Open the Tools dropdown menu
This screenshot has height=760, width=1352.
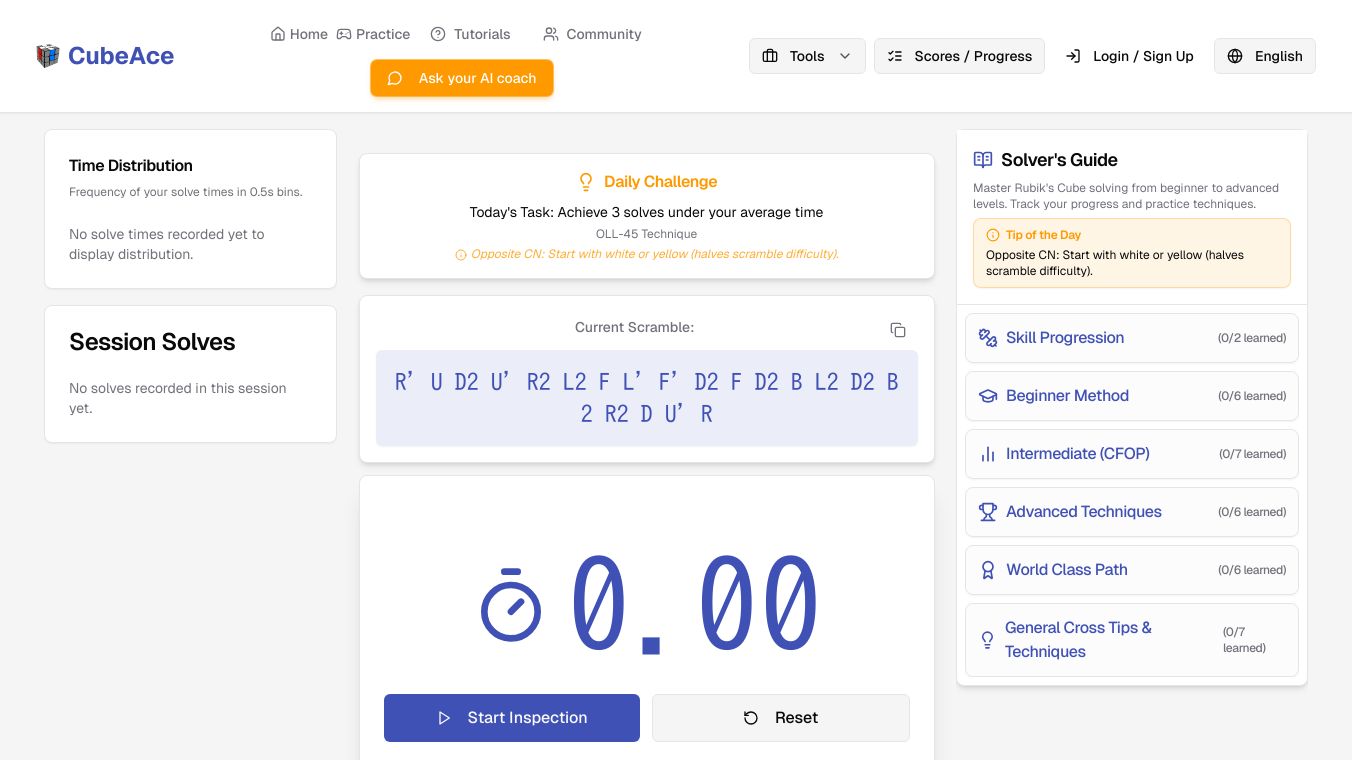point(807,56)
